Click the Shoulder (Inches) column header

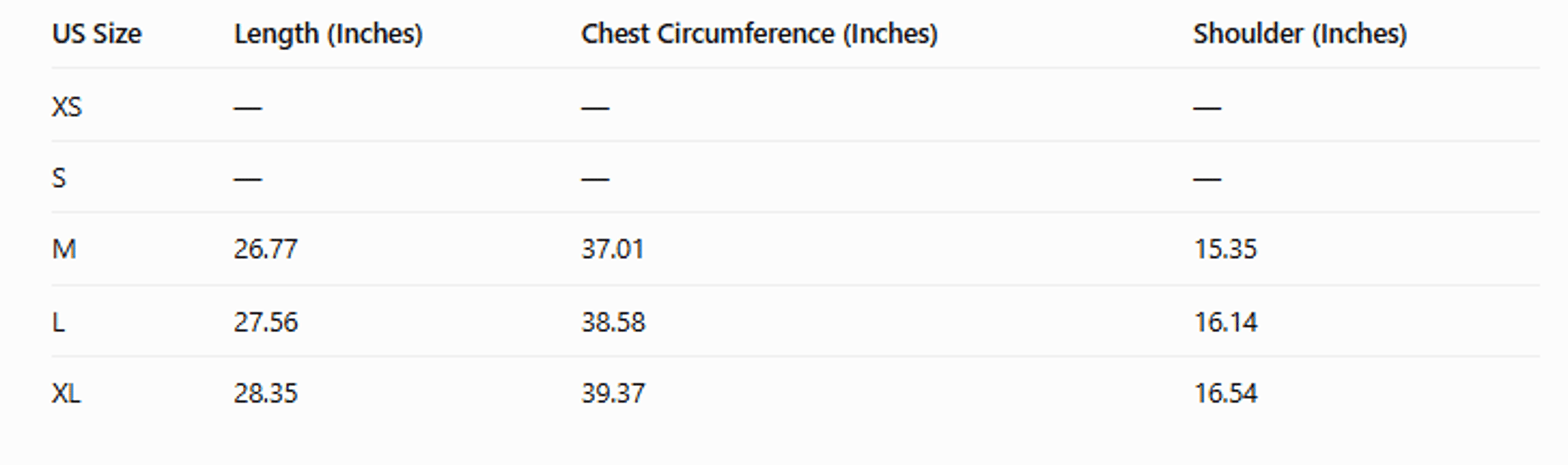(x=1300, y=34)
